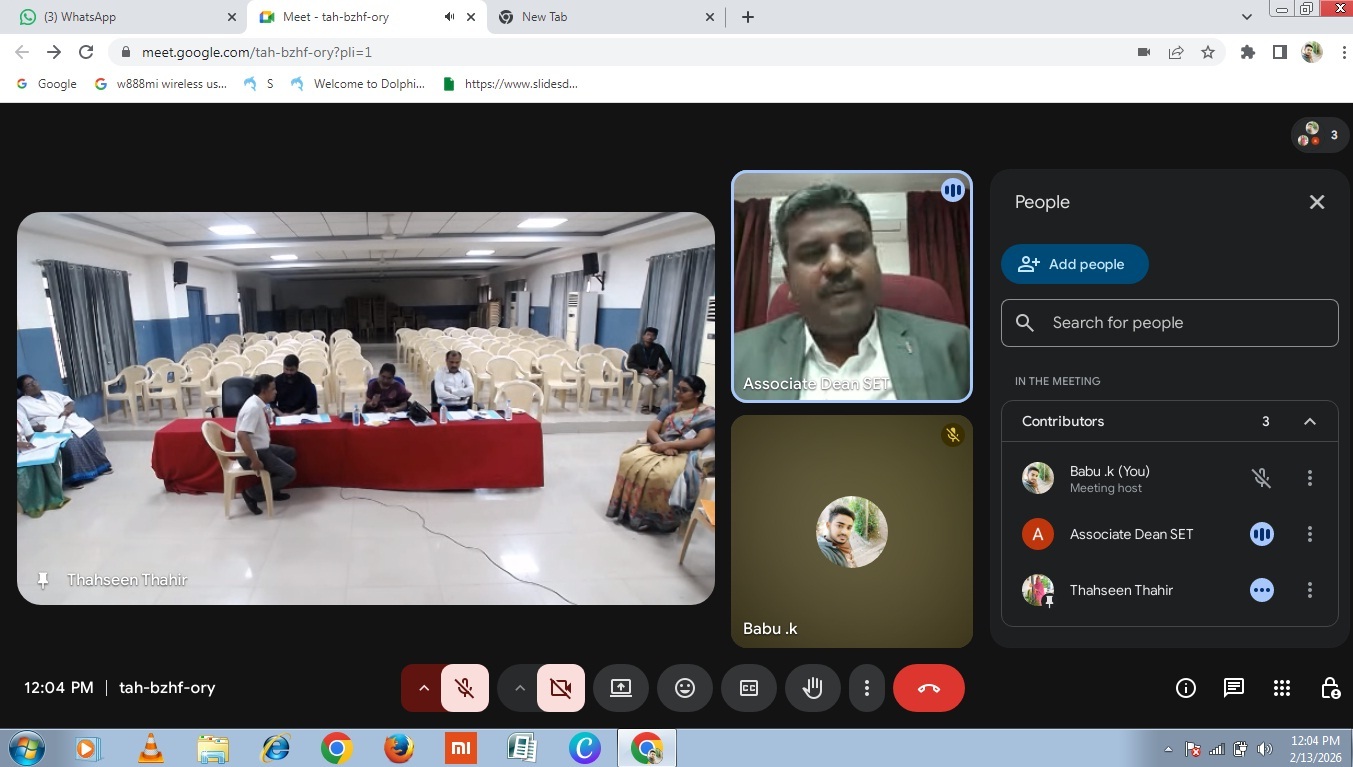Click the red leave call button
The height and width of the screenshot is (767, 1353).
928,688
